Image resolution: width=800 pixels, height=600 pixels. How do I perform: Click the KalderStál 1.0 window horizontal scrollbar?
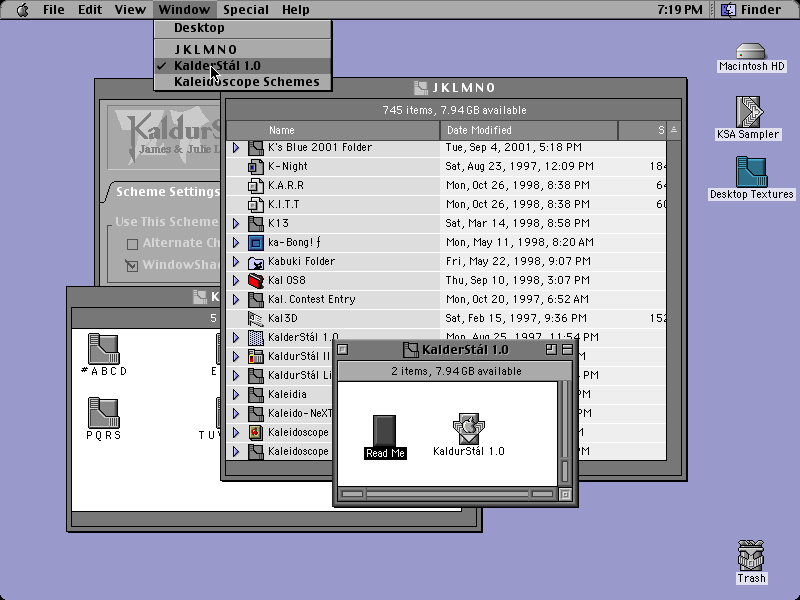(447, 494)
